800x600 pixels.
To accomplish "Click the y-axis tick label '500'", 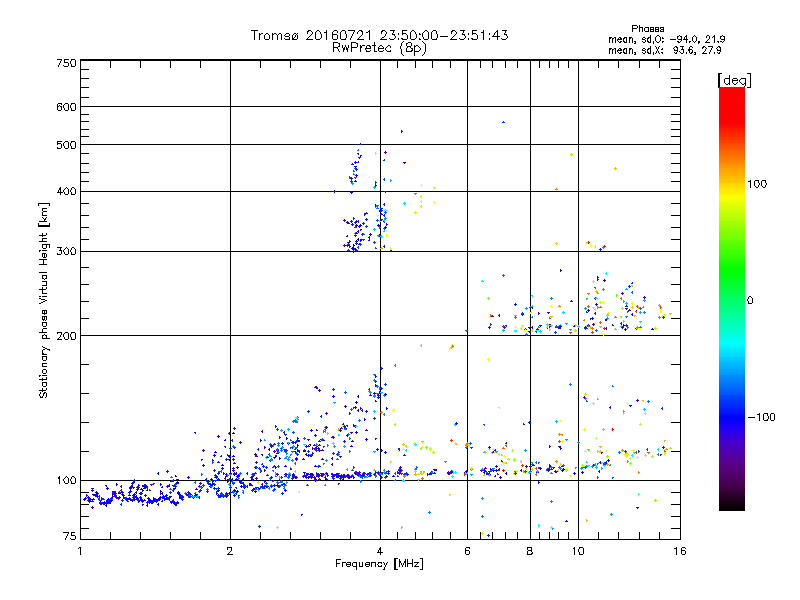I will coord(66,145).
